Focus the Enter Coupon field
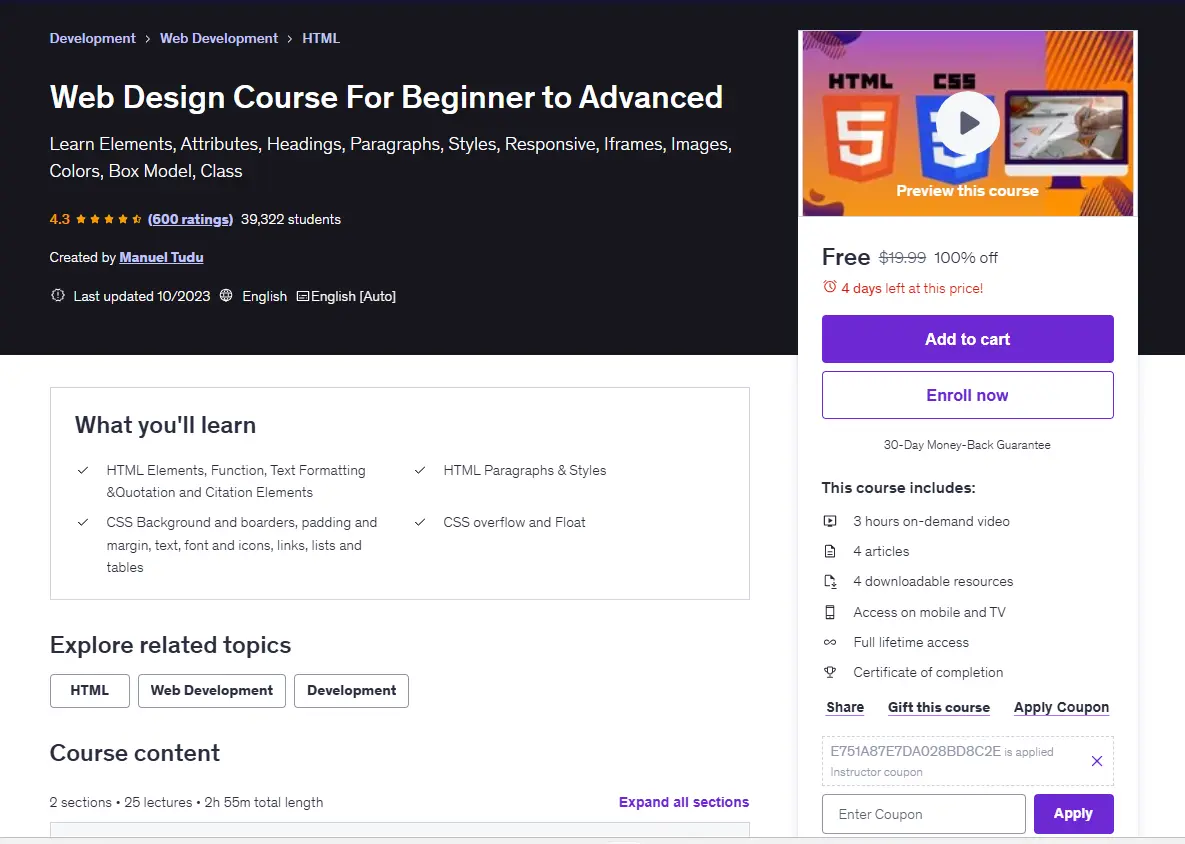 click(x=924, y=814)
